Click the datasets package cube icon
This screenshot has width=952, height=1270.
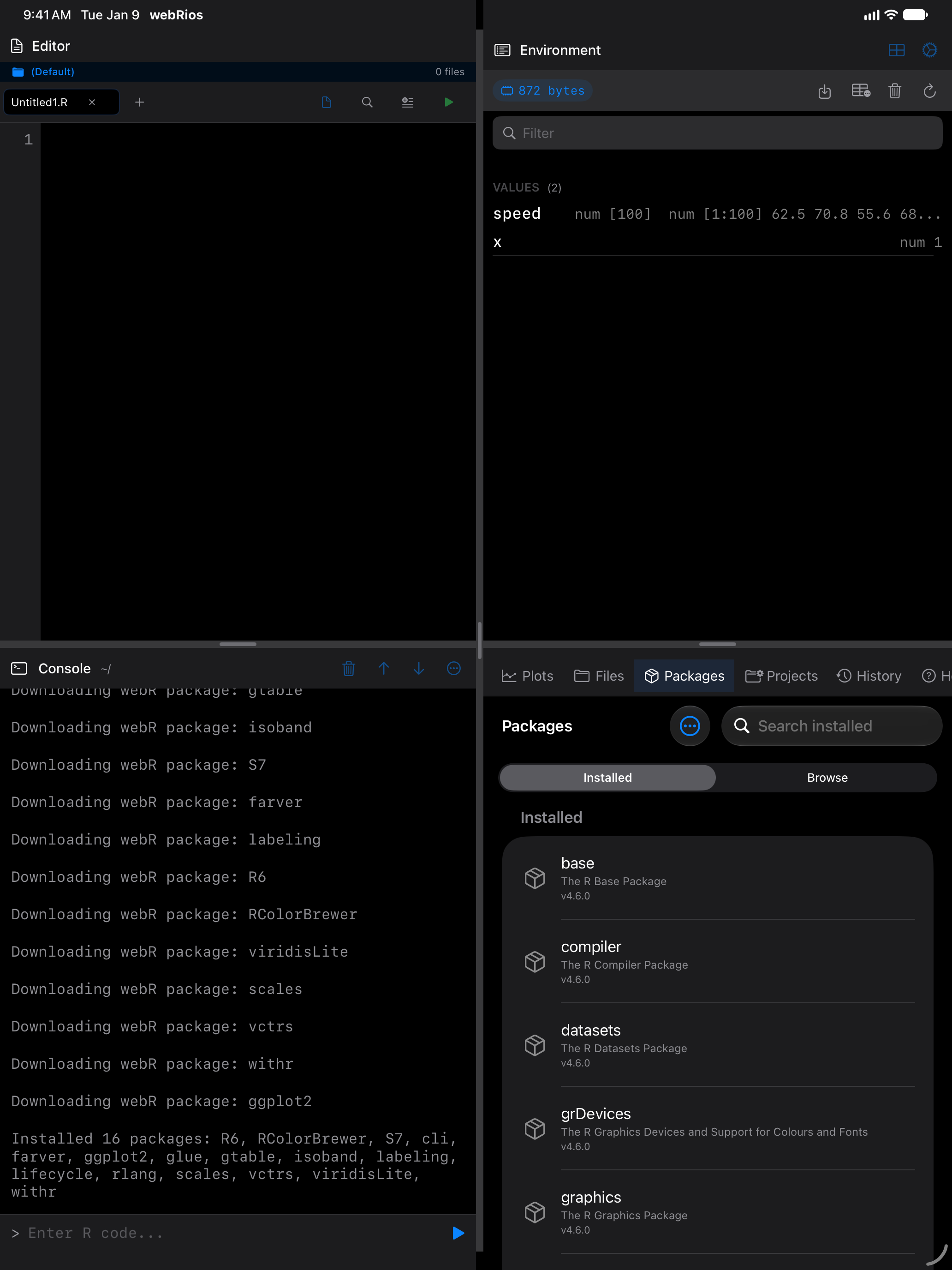pos(535,1046)
